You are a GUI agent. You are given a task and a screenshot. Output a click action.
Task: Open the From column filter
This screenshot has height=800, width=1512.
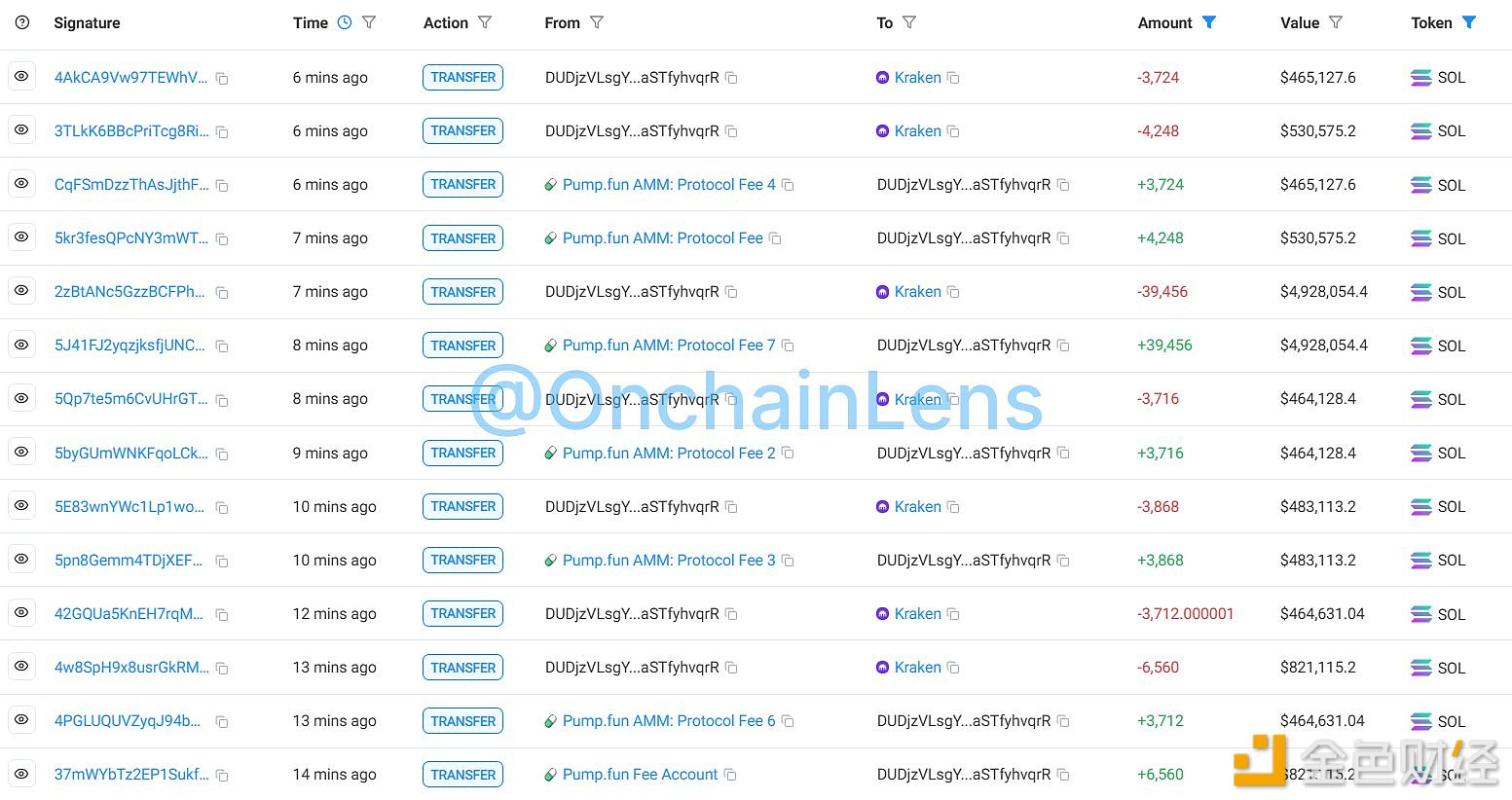(597, 22)
